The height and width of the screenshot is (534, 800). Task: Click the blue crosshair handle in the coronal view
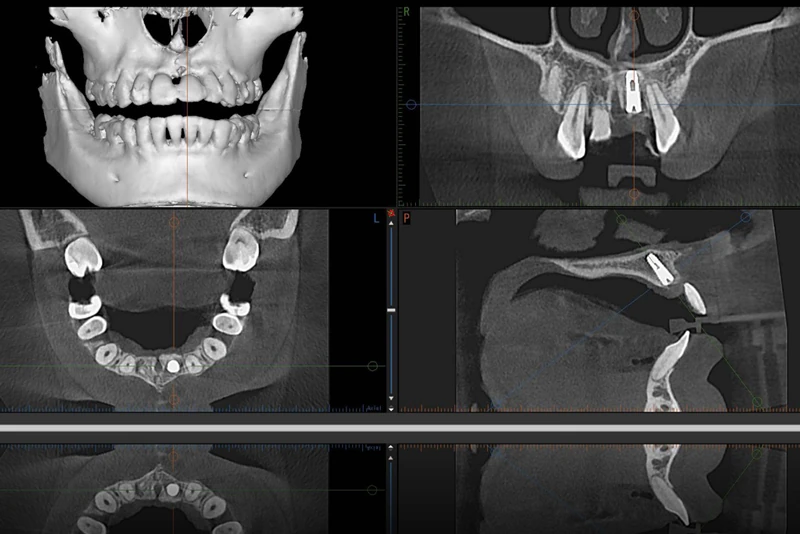pos(411,105)
